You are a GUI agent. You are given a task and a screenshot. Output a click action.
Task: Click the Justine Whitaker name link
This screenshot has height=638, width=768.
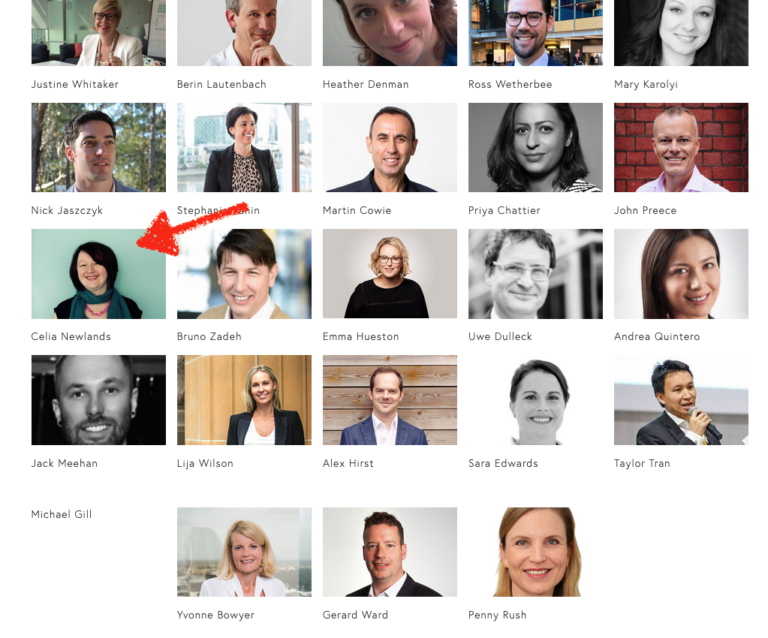(74, 84)
